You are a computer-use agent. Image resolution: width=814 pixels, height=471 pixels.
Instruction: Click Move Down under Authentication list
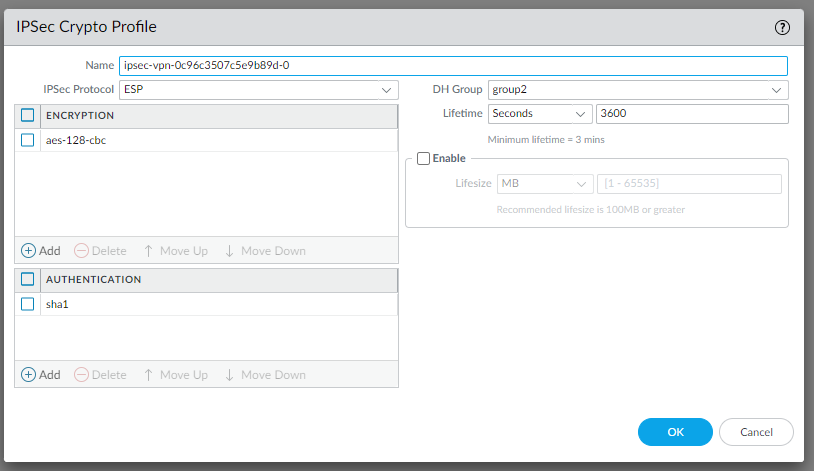(x=264, y=375)
